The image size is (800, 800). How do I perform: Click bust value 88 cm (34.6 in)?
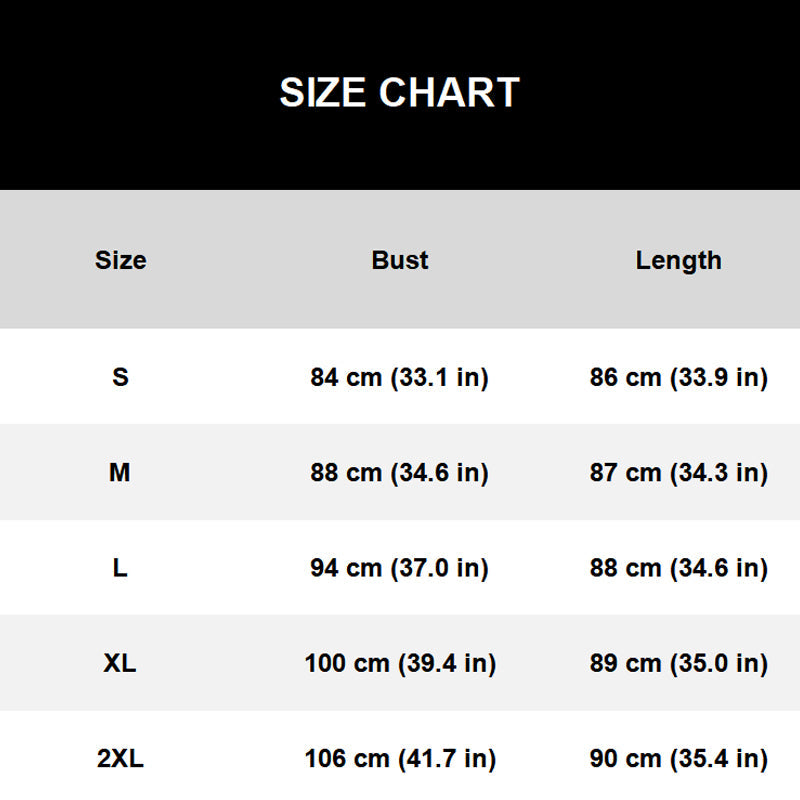(399, 472)
